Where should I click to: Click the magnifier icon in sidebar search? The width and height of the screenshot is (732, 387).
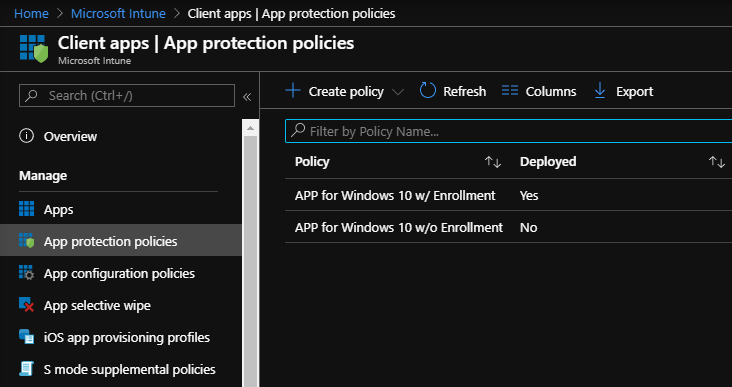[x=31, y=96]
